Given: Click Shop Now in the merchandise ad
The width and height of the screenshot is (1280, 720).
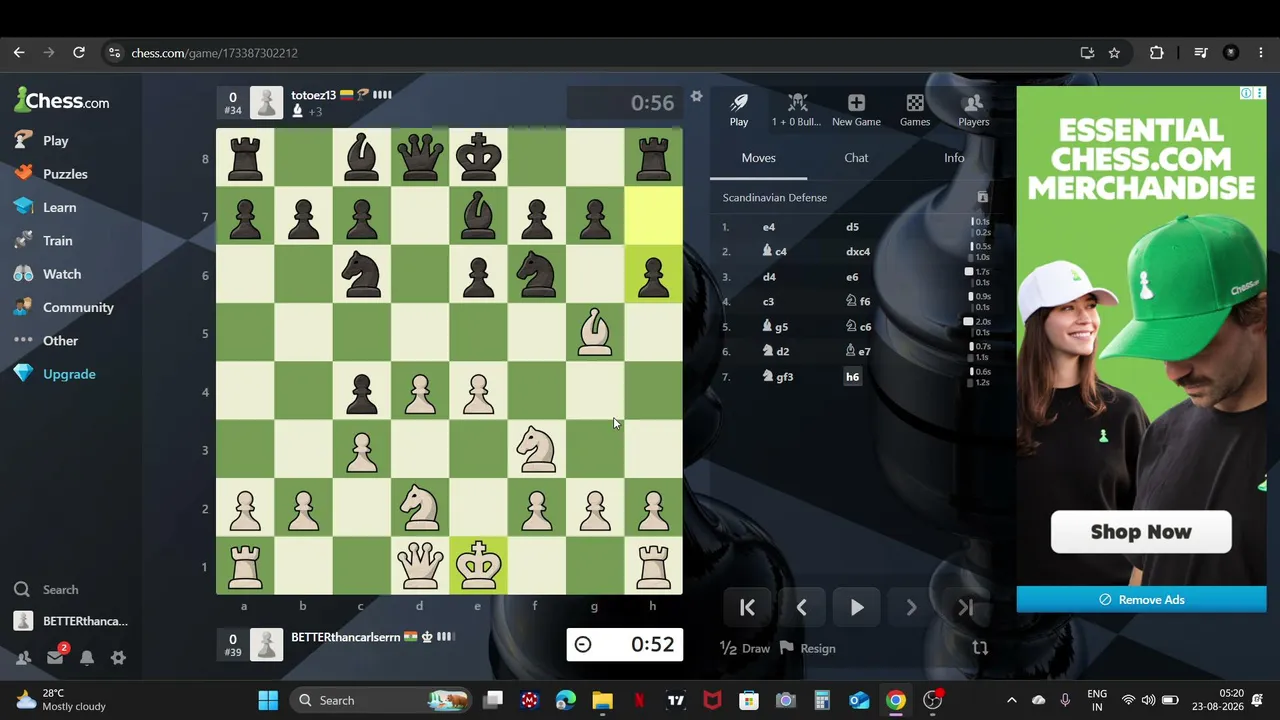Looking at the screenshot, I should [x=1141, y=532].
